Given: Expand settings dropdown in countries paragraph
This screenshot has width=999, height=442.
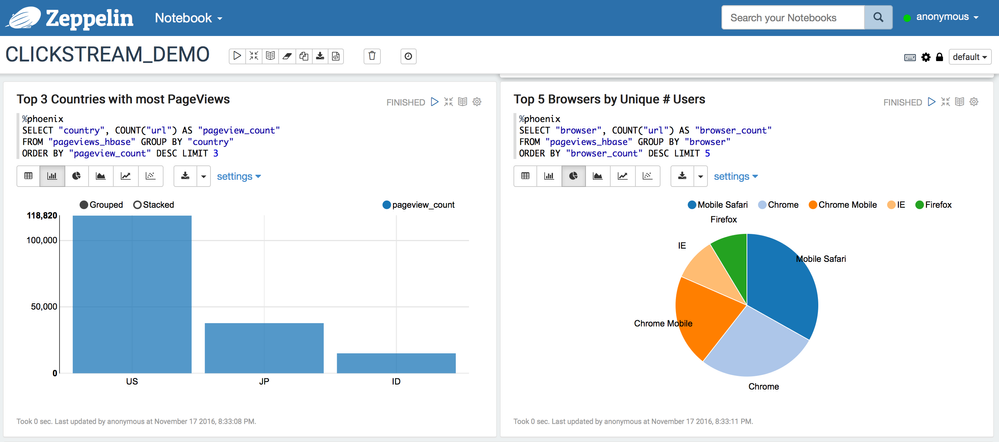Looking at the screenshot, I should (239, 176).
